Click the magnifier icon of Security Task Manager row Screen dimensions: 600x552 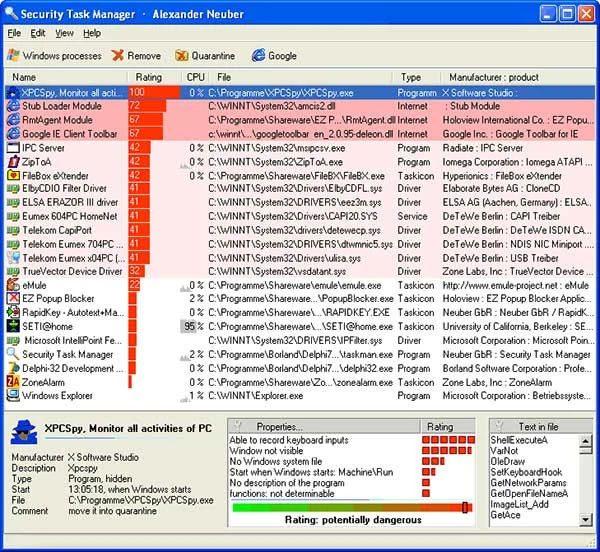click(13, 354)
